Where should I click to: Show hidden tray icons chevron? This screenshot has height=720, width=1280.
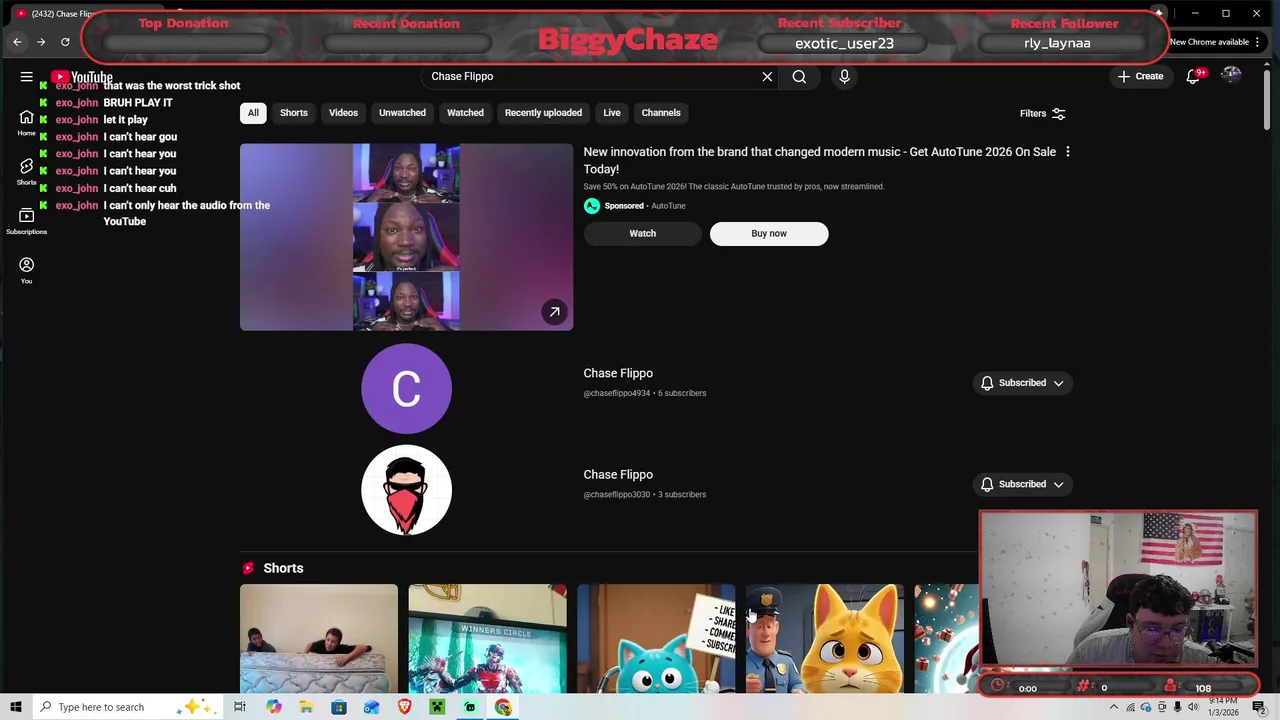[x=1114, y=707]
